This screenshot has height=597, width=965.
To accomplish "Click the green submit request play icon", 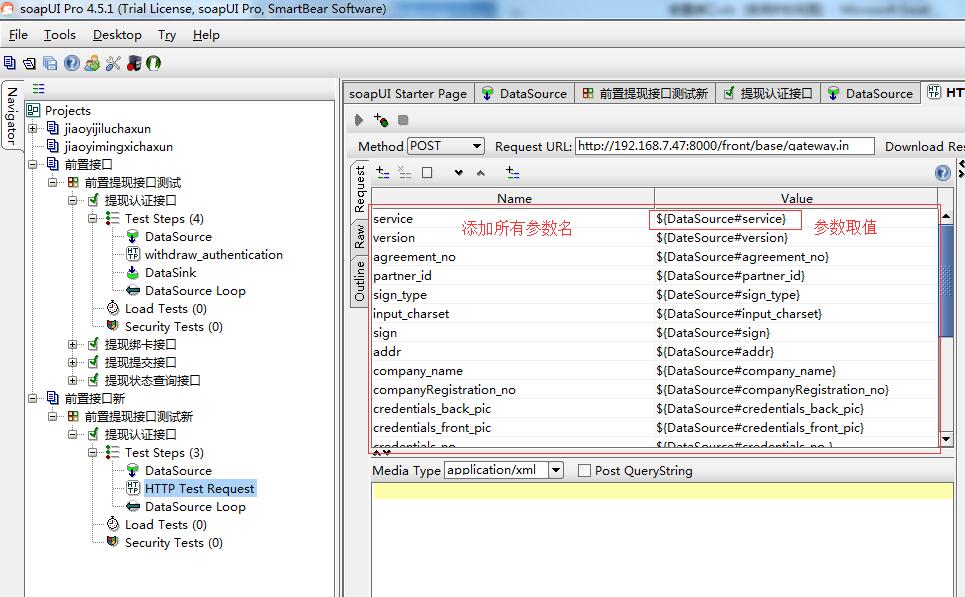I will (x=360, y=120).
